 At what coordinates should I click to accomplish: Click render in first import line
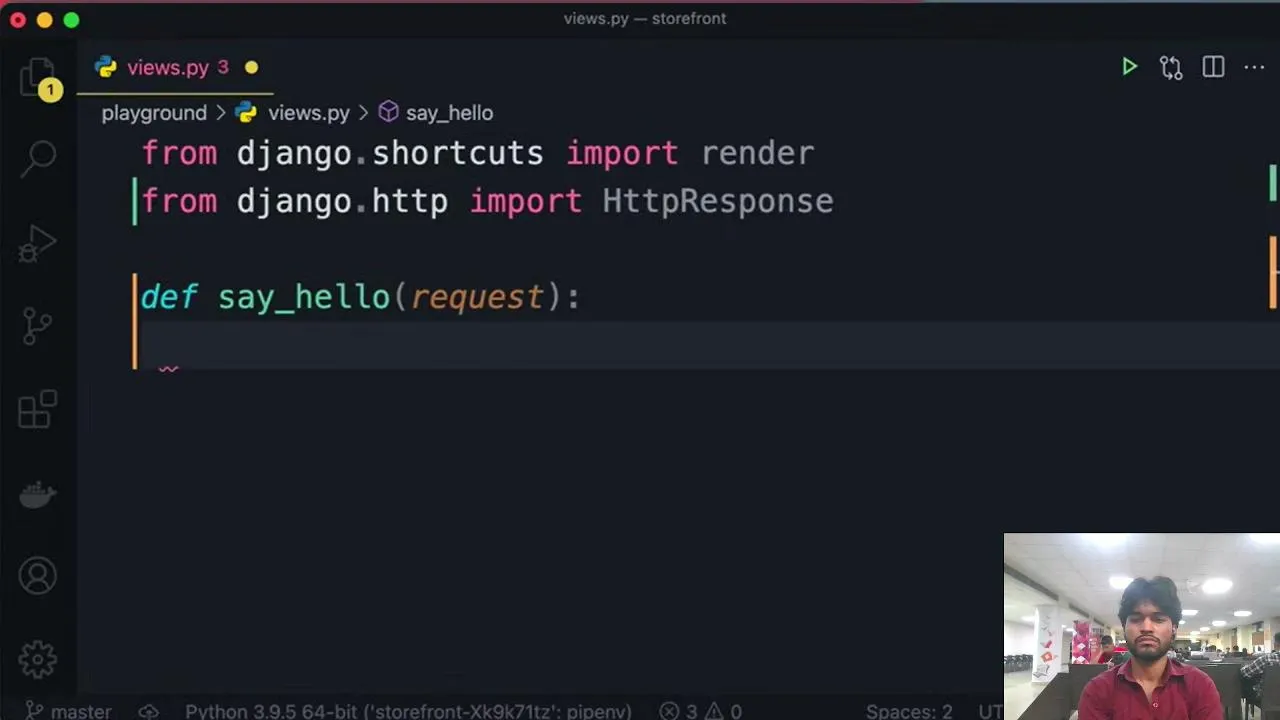click(x=757, y=153)
